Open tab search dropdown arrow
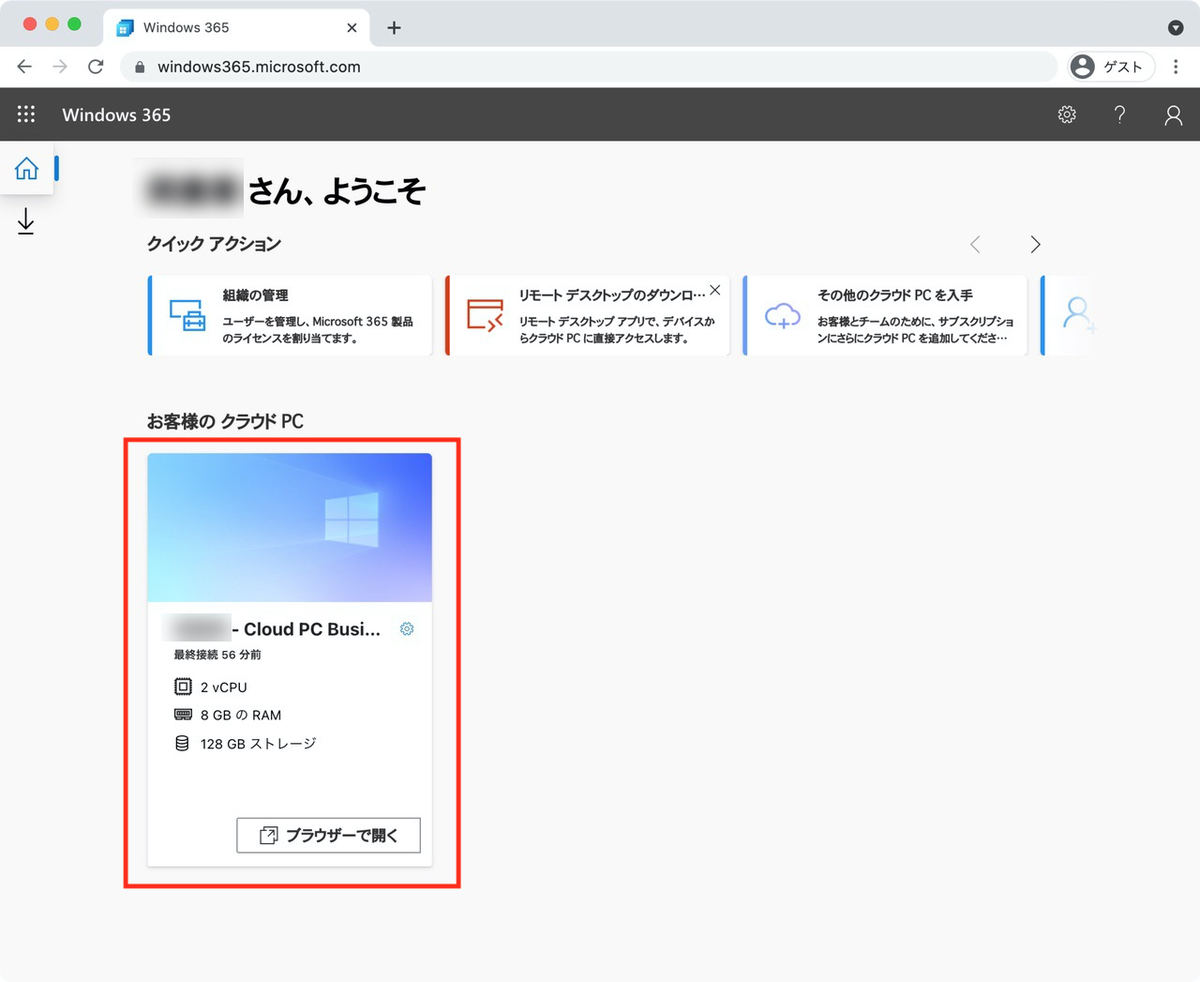The height and width of the screenshot is (982, 1200). (1176, 28)
